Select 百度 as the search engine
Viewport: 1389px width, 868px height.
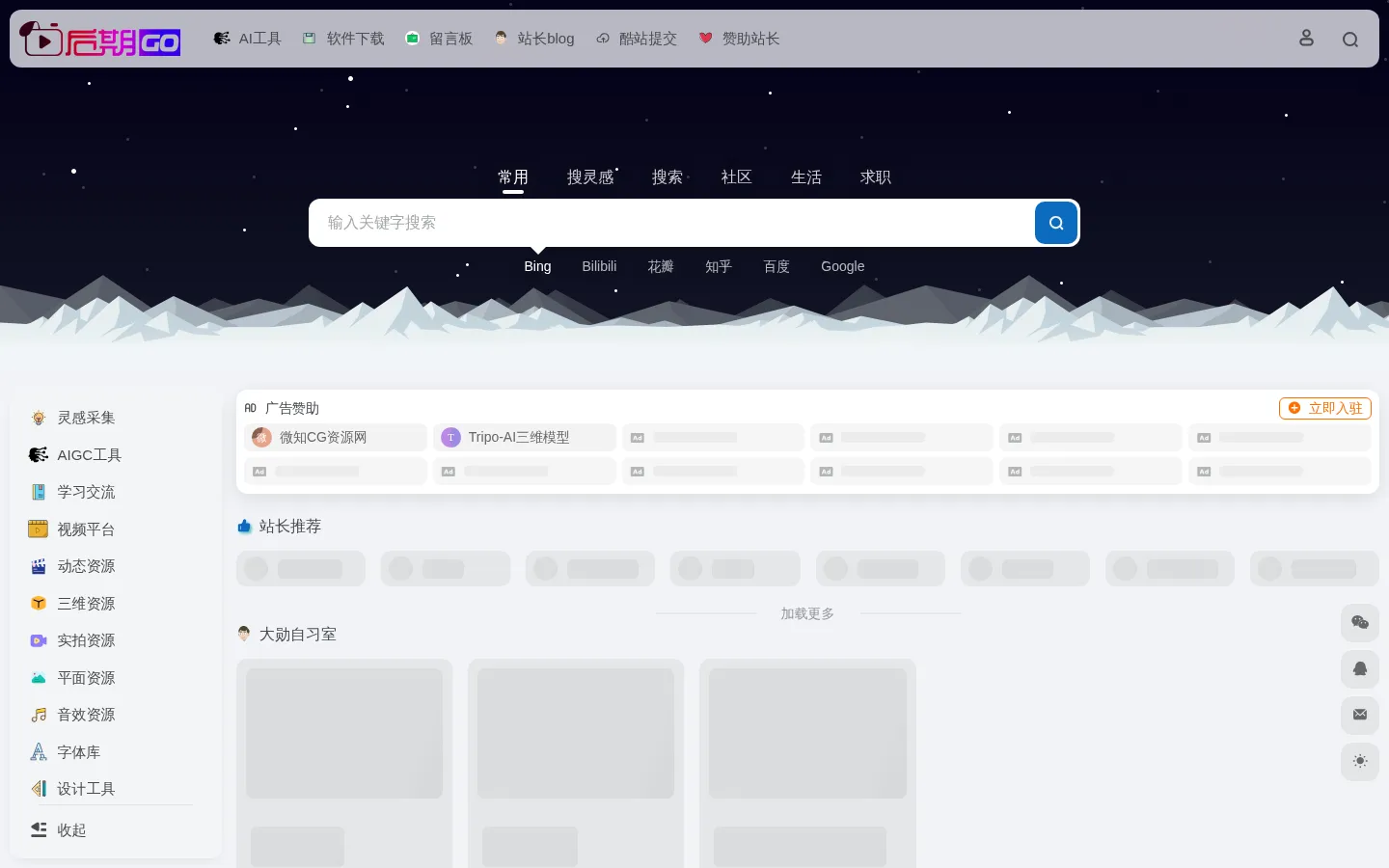tap(776, 266)
